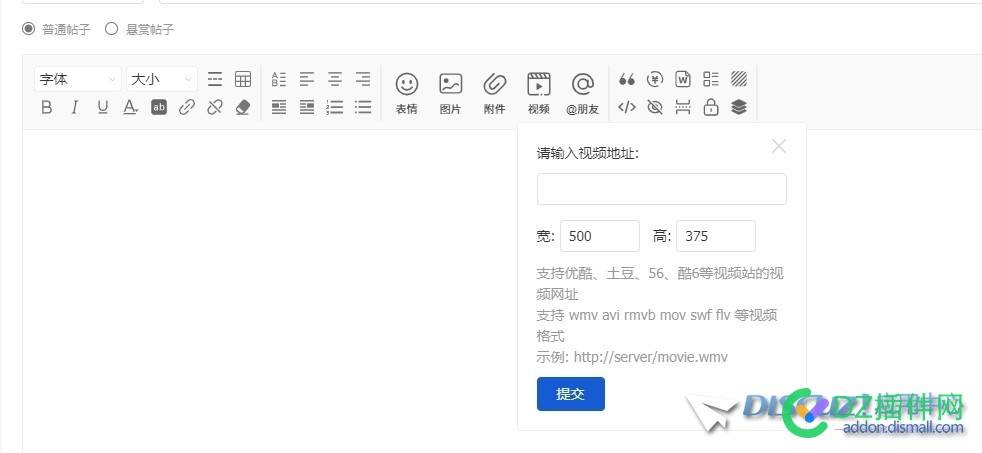Viewport: 982px width, 453px height.
Task: Click the @朋友 mention button
Action: (582, 93)
